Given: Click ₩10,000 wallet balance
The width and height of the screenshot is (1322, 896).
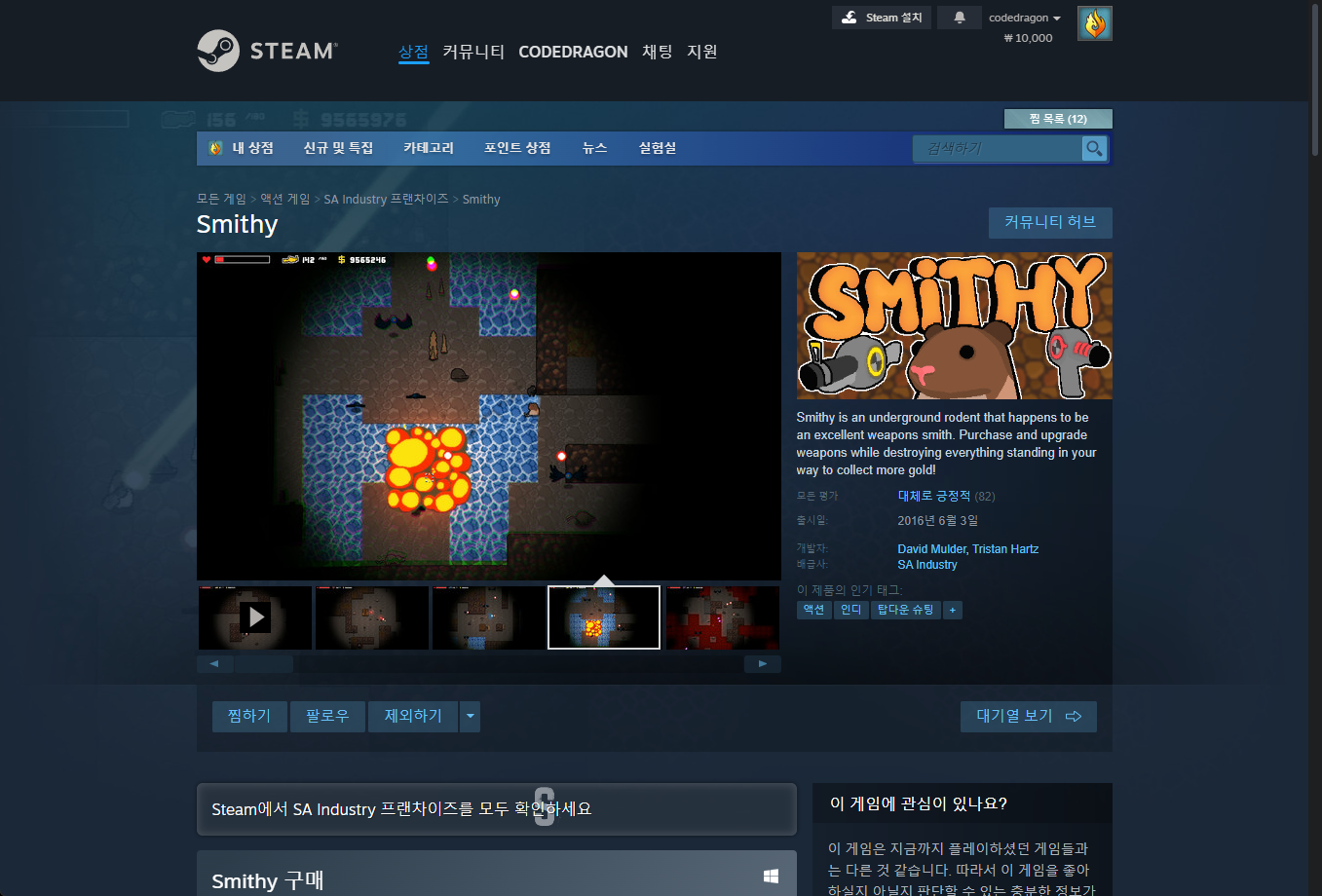Looking at the screenshot, I should click(1029, 38).
